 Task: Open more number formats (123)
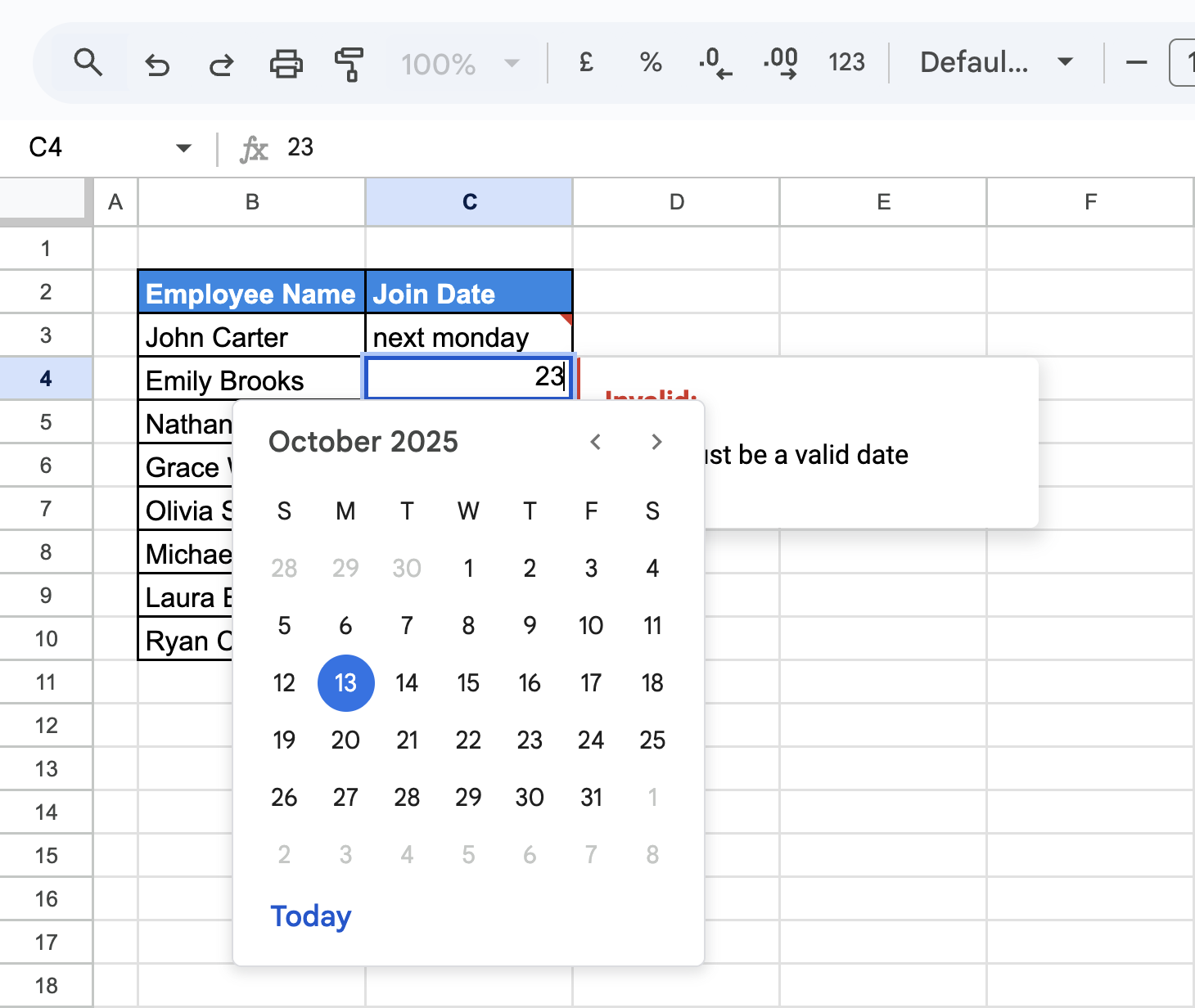pos(846,62)
